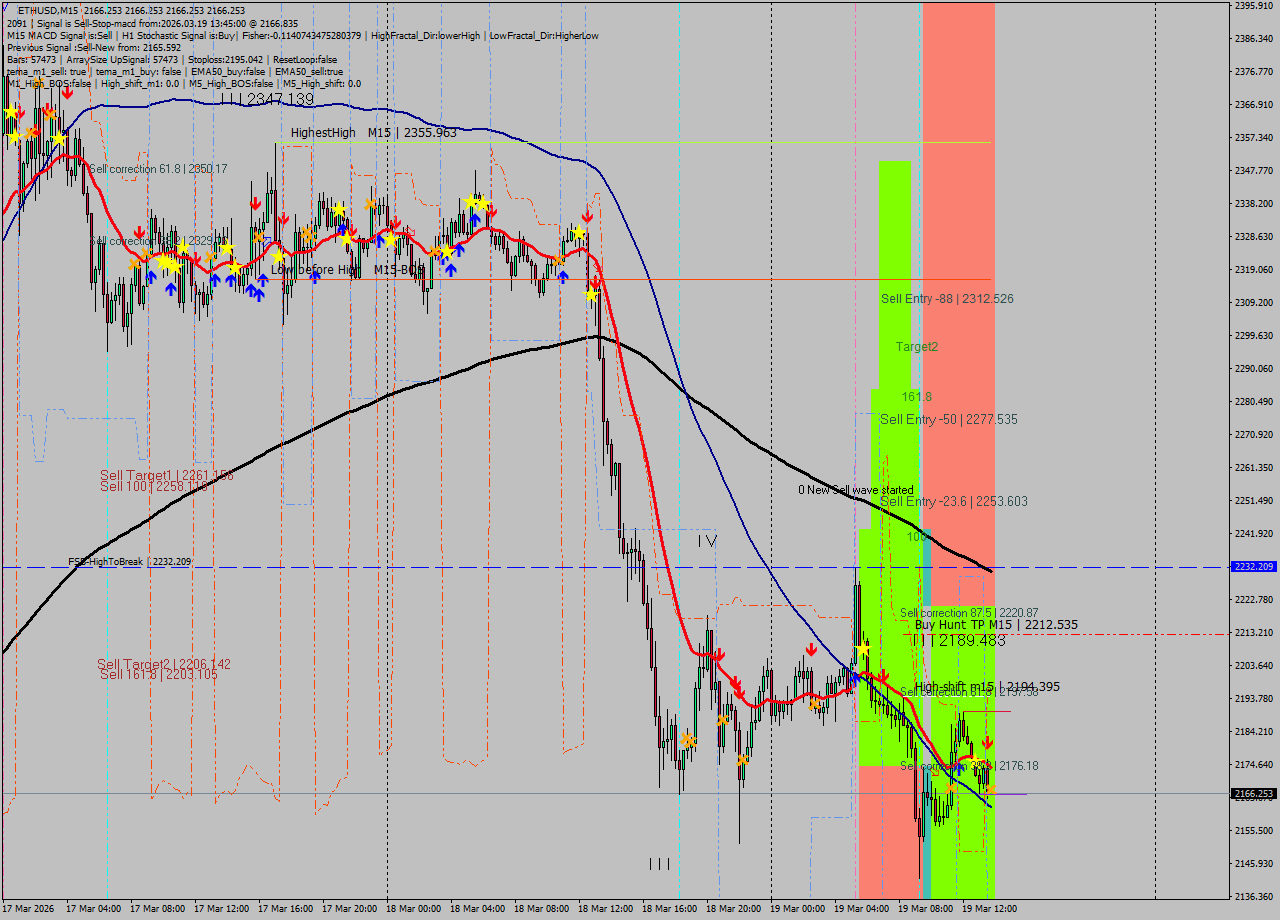Click the 'IV' wave marker

point(707,541)
